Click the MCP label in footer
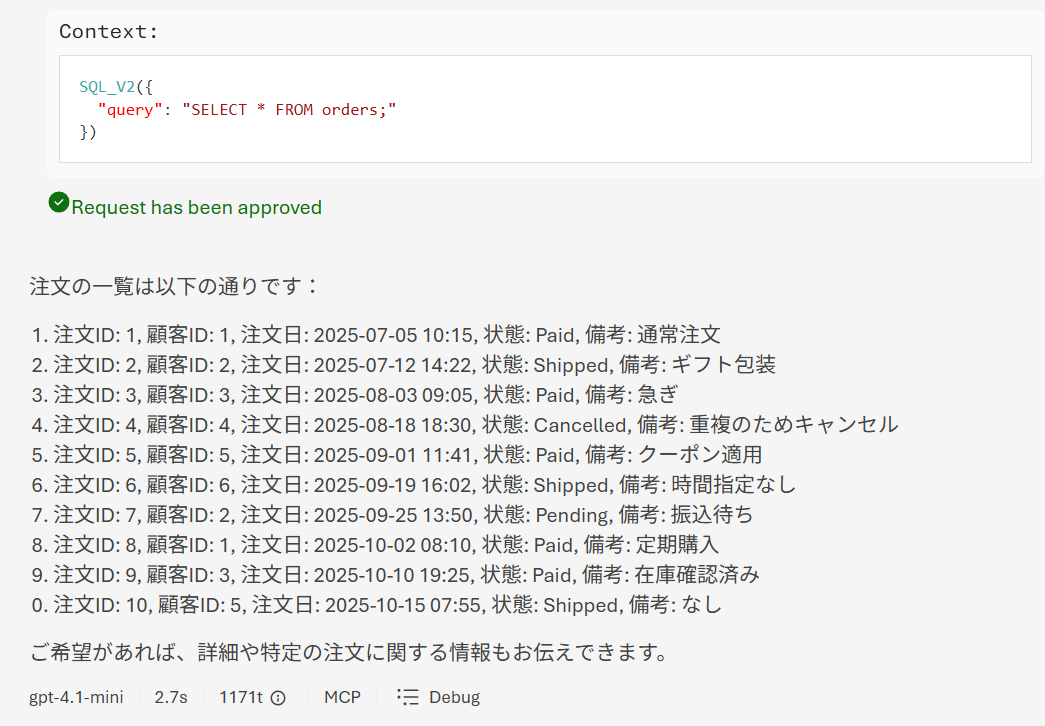1045x726 pixels. point(343,697)
